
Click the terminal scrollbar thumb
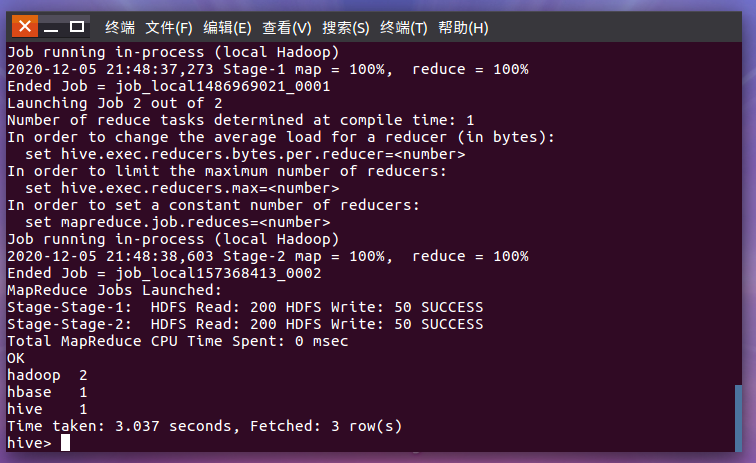[739, 418]
